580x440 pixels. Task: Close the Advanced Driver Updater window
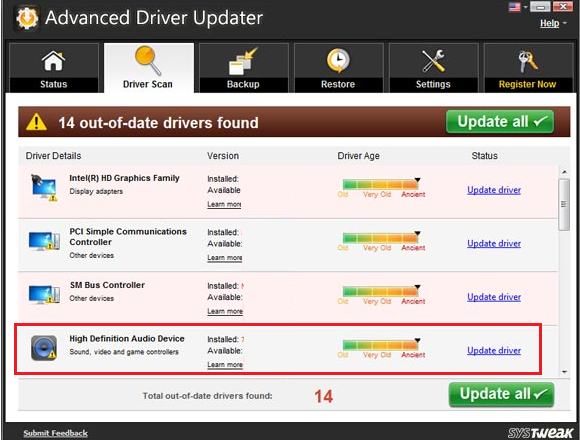(563, 7)
